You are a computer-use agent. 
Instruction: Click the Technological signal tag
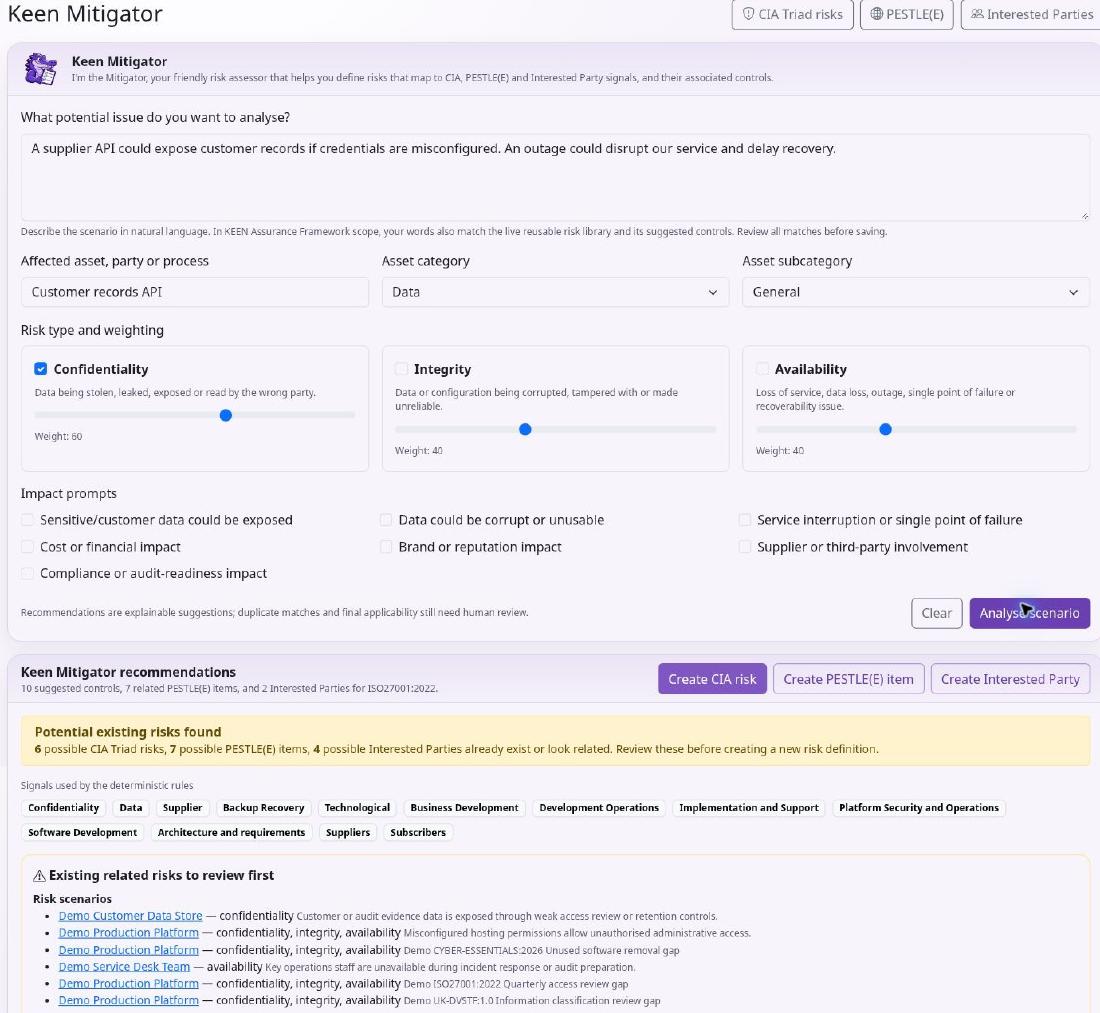(357, 807)
